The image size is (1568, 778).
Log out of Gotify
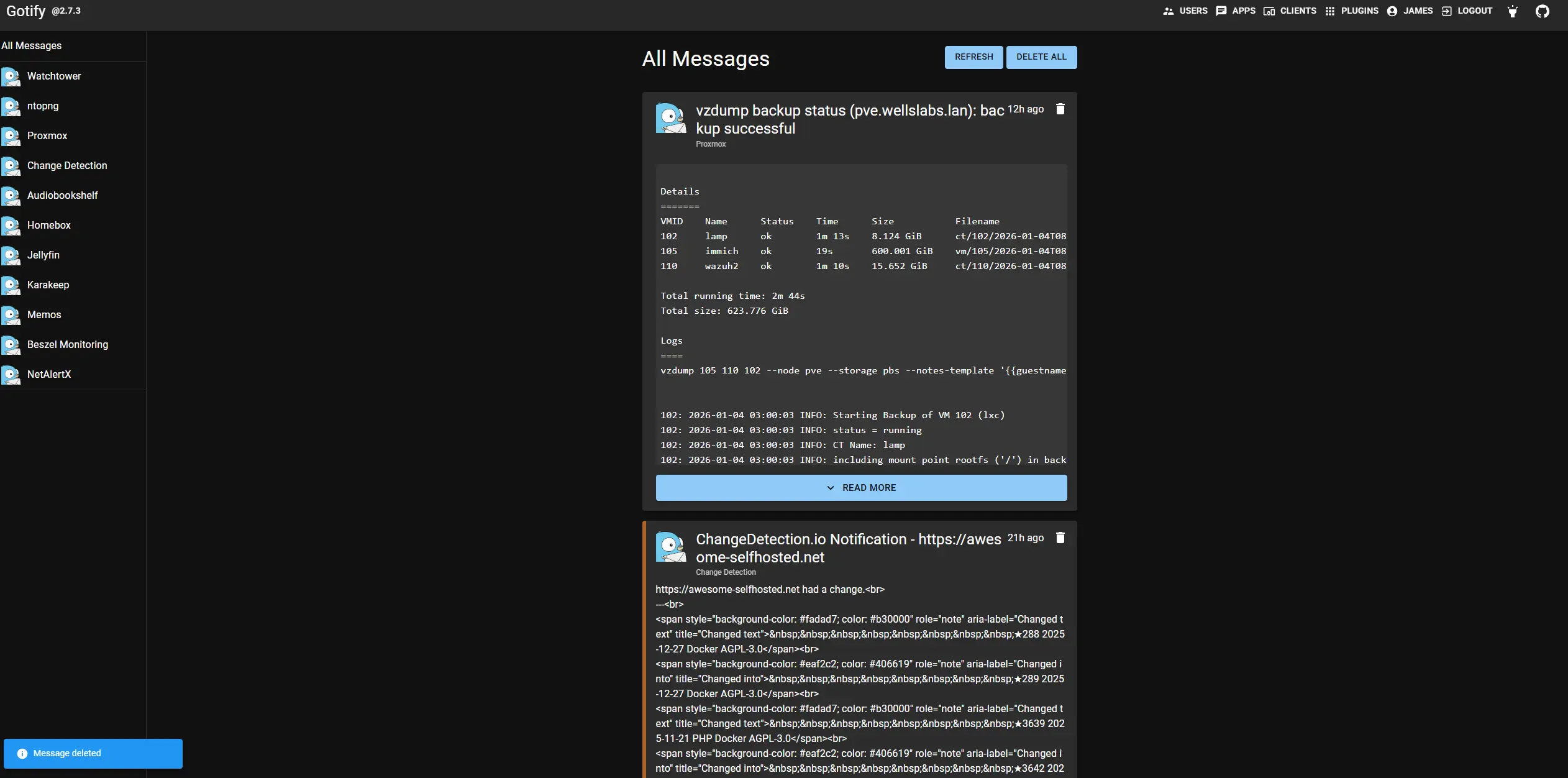(1467, 11)
